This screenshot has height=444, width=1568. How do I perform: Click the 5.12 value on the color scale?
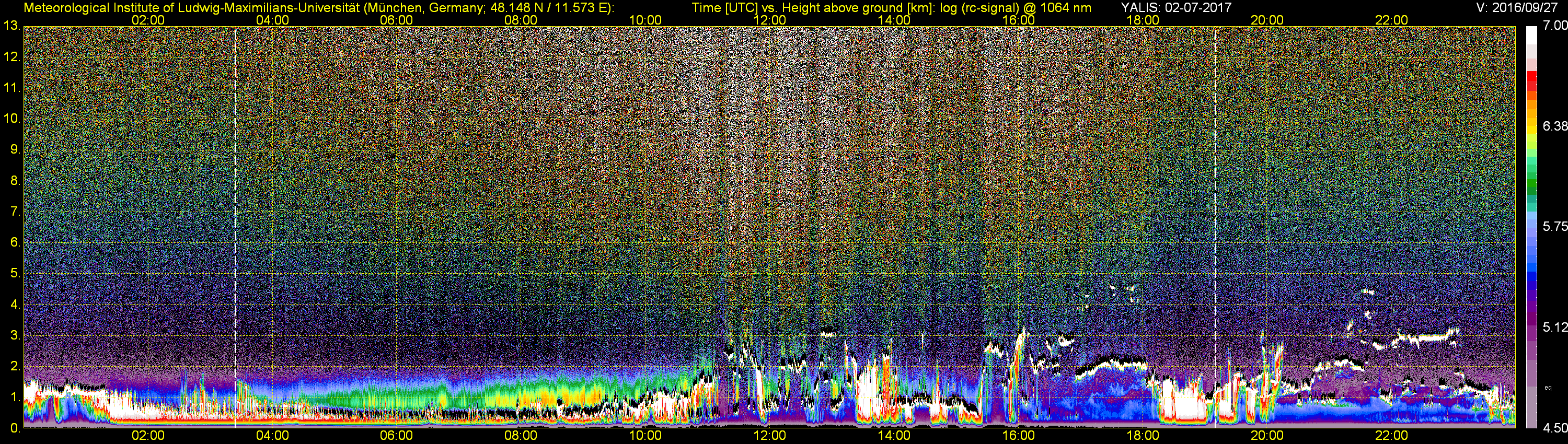1554,327
